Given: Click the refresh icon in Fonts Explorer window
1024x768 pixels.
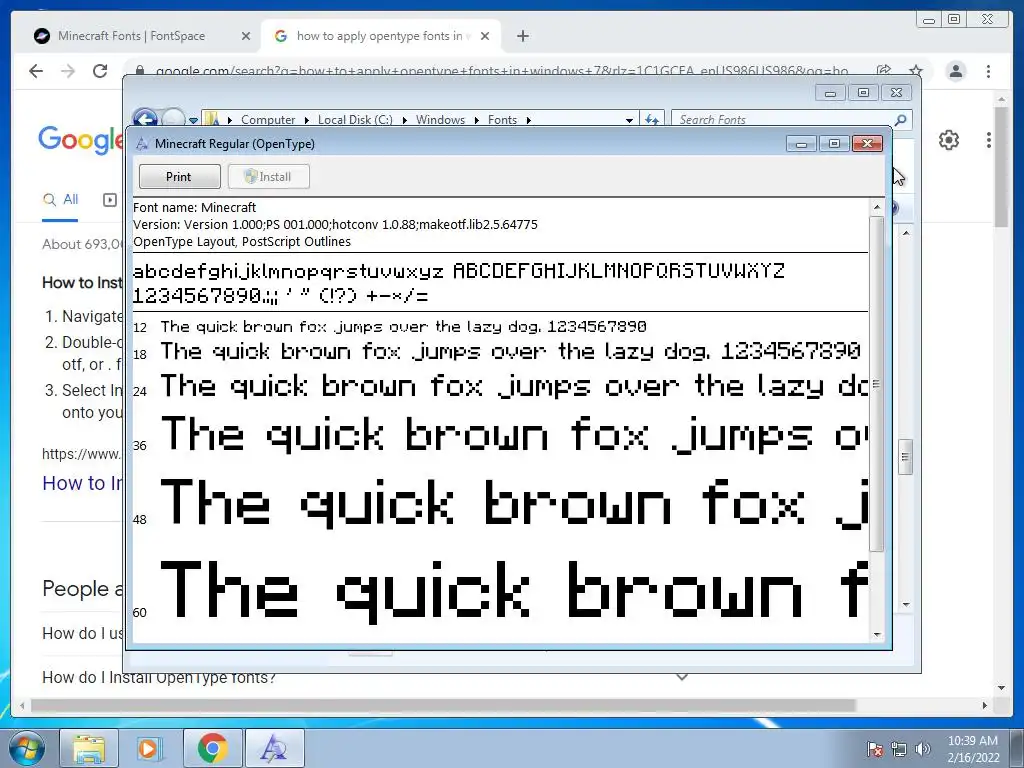Looking at the screenshot, I should [652, 120].
